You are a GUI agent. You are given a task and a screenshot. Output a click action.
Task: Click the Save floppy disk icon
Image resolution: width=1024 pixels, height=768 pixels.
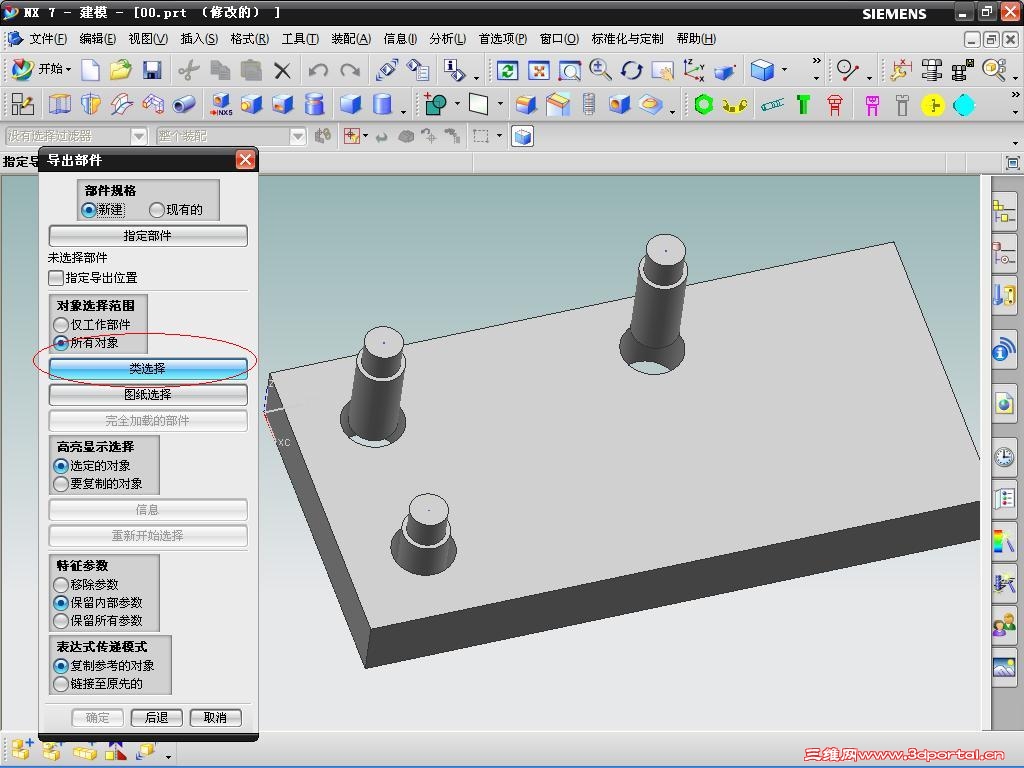tap(152, 70)
